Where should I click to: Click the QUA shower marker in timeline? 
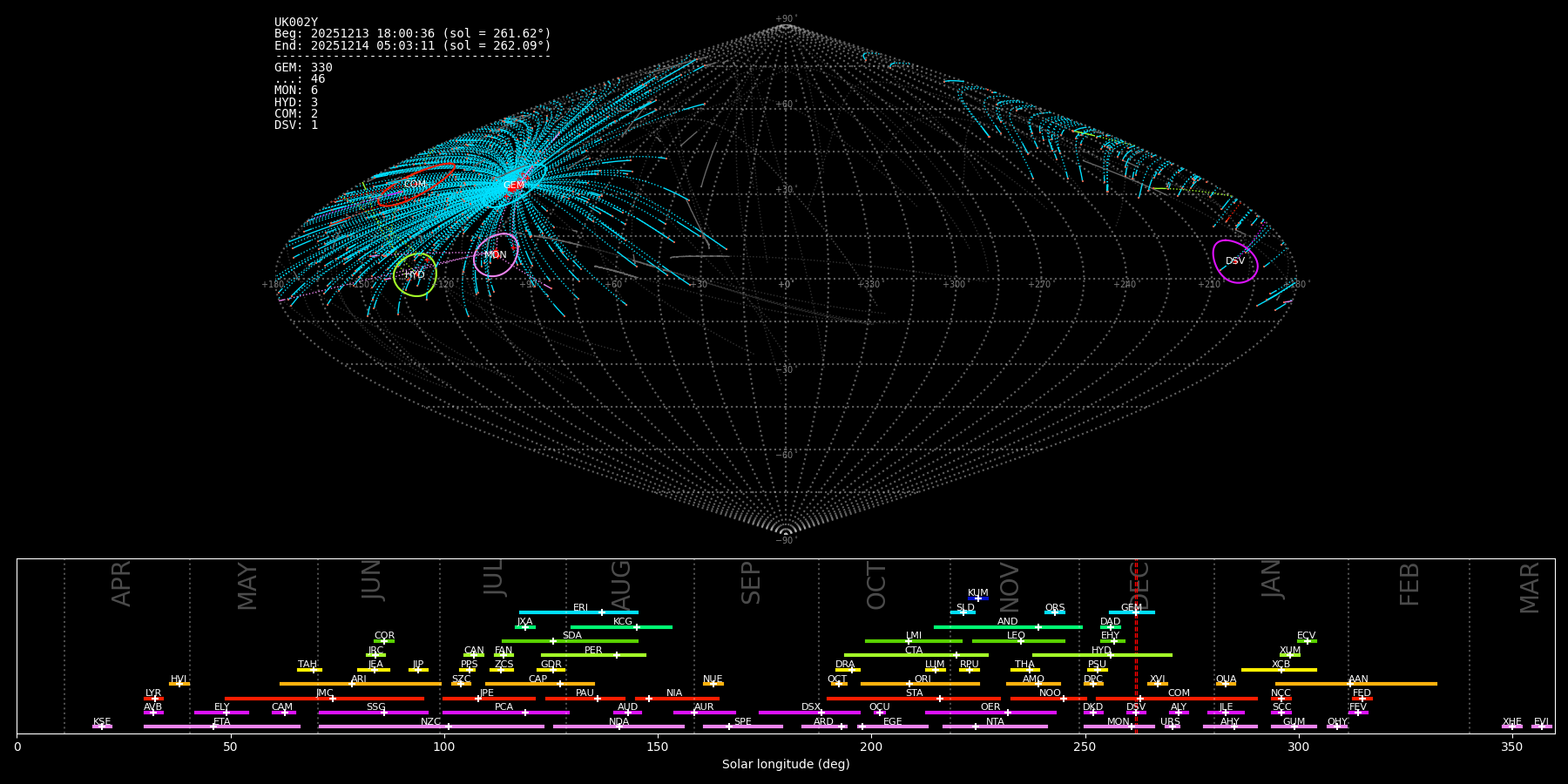[1226, 684]
